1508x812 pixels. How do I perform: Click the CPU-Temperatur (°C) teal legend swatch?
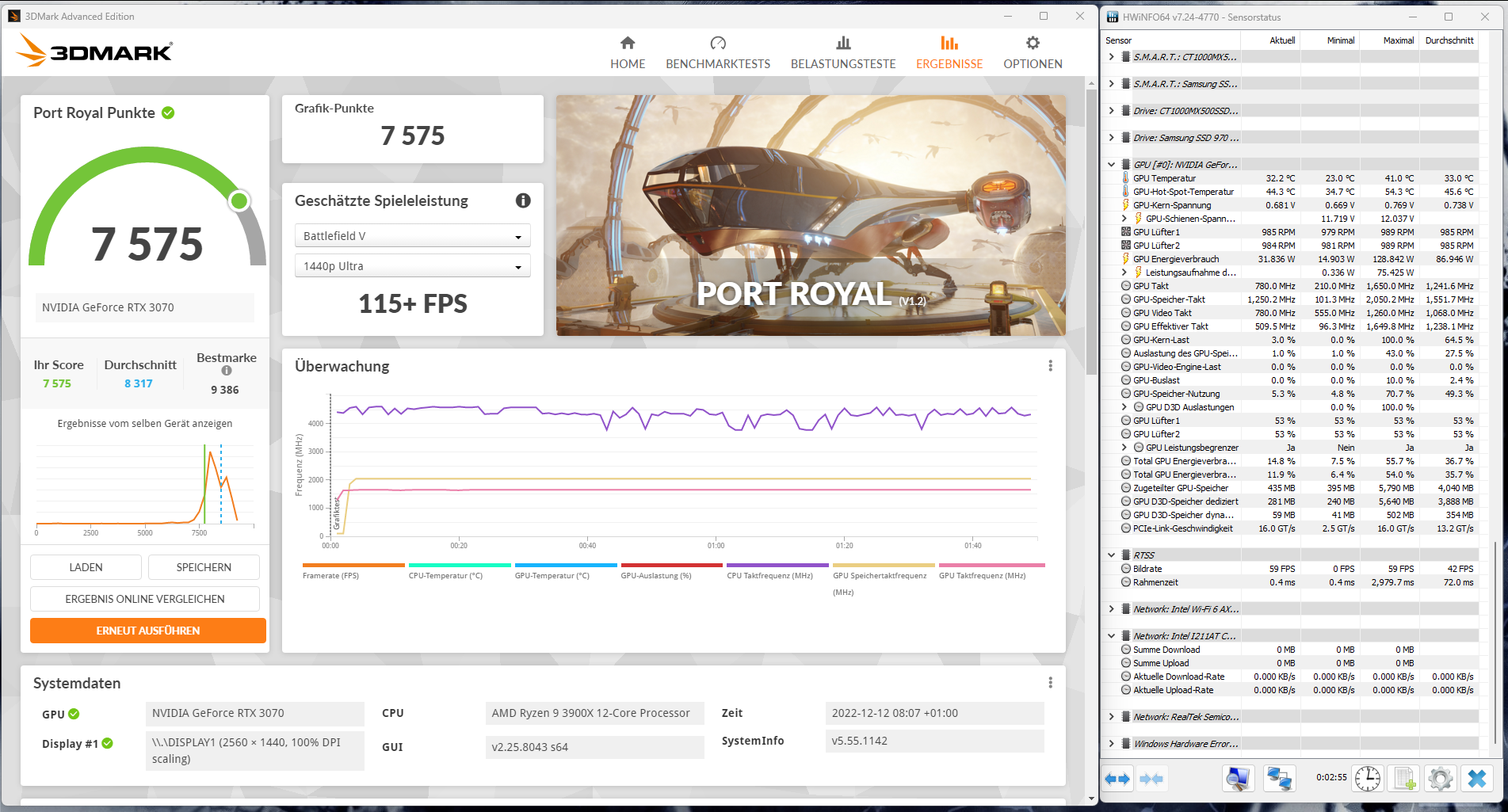pyautogui.click(x=460, y=565)
